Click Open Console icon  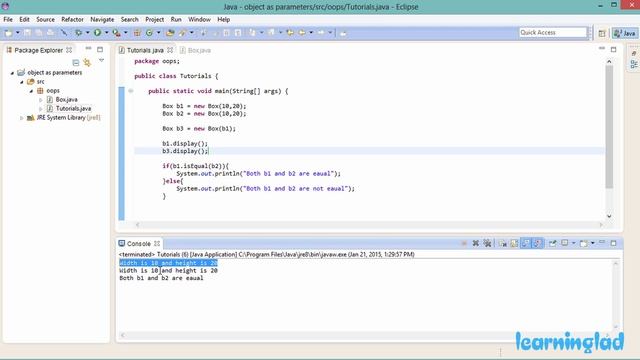click(x=584, y=243)
